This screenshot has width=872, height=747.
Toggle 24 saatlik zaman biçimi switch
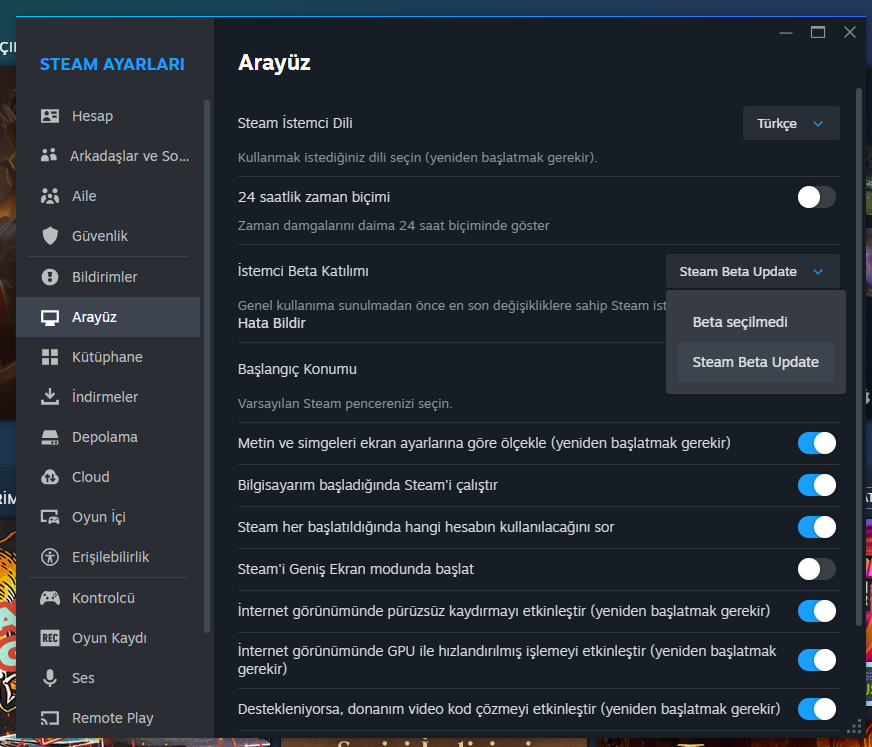816,197
